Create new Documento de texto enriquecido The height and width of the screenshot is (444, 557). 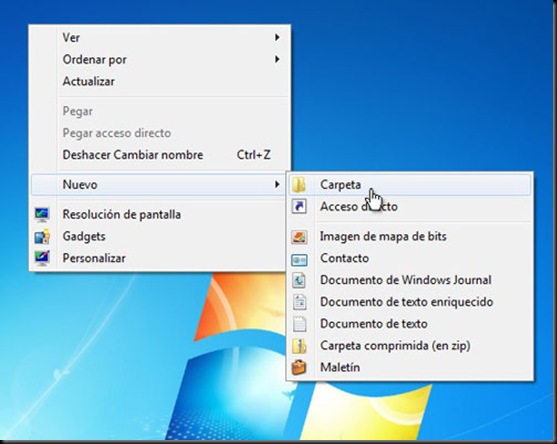(x=410, y=302)
